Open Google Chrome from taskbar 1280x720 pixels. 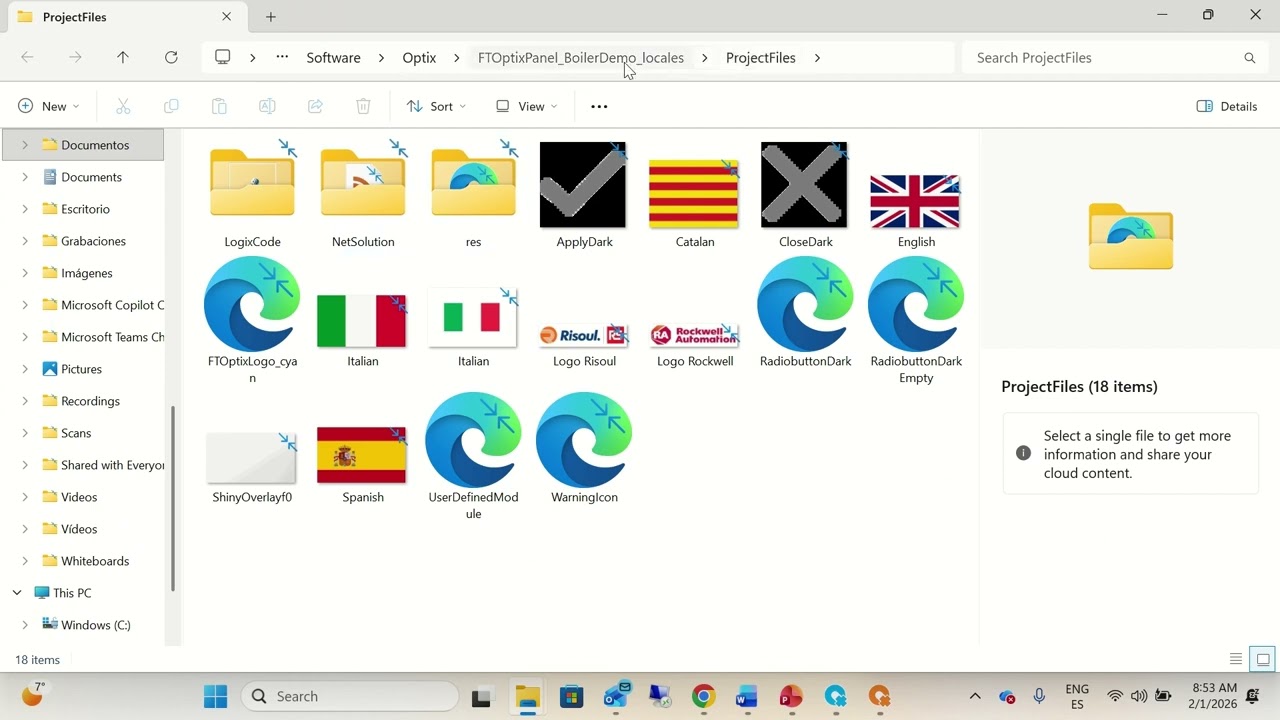tap(704, 696)
